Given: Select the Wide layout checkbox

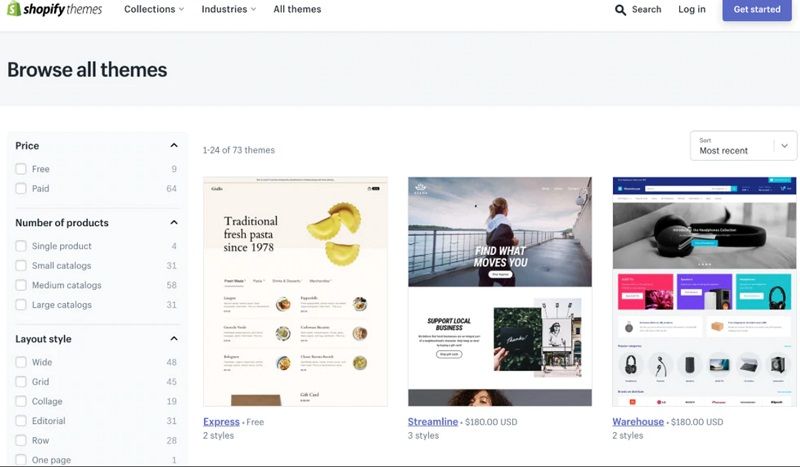Looking at the screenshot, I should (x=21, y=362).
